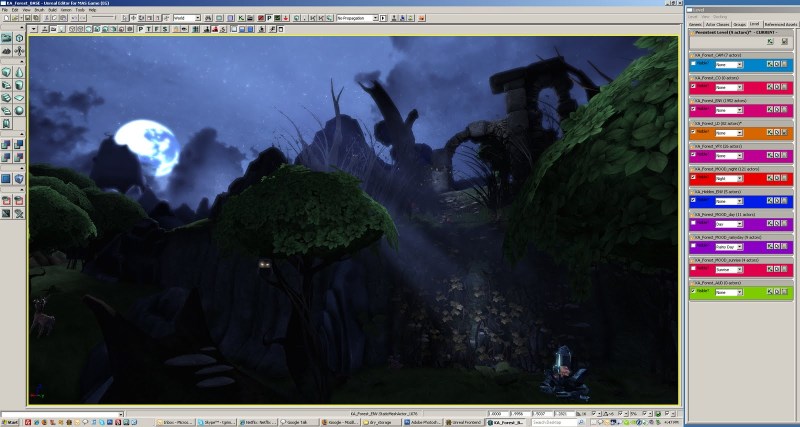The height and width of the screenshot is (427, 800).
Task: Open the No Propagation dropdown
Action: tap(357, 18)
